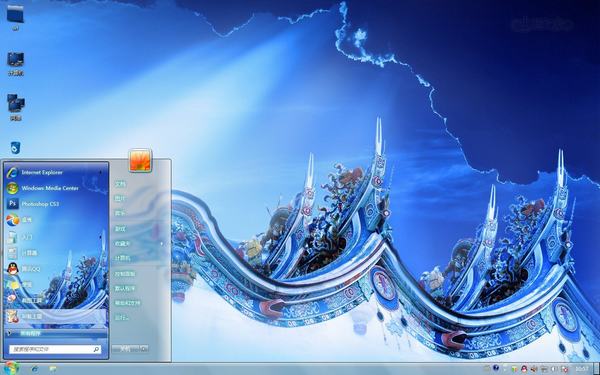600x375 pixels.
Task: Expand the All Programs arrow in Start menu
Action: [x=9, y=333]
